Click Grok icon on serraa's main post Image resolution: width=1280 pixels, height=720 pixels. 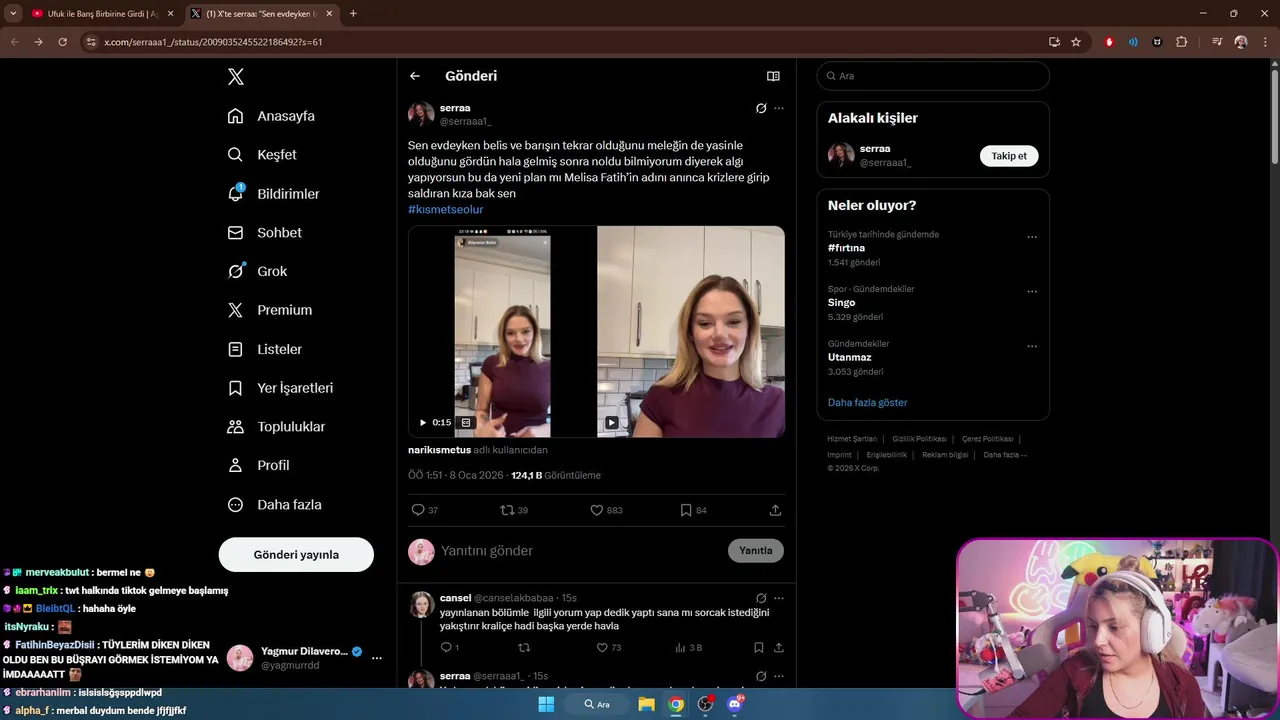pos(761,108)
